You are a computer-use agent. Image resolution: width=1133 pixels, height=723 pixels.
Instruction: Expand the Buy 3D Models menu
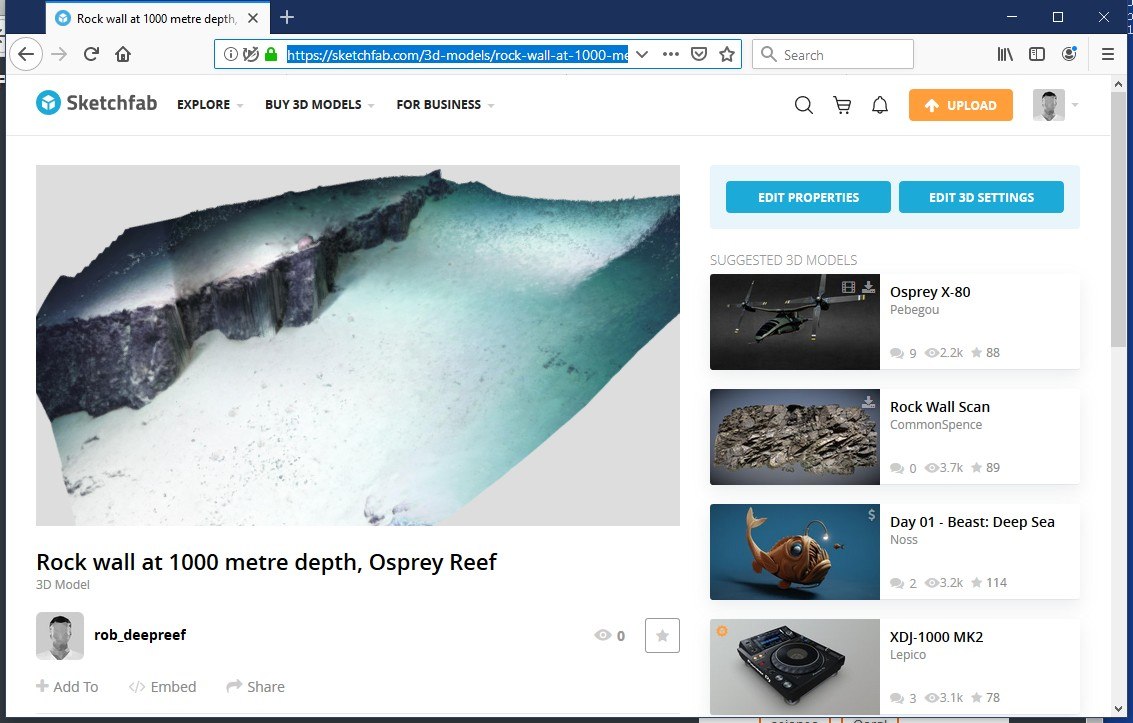coord(319,105)
